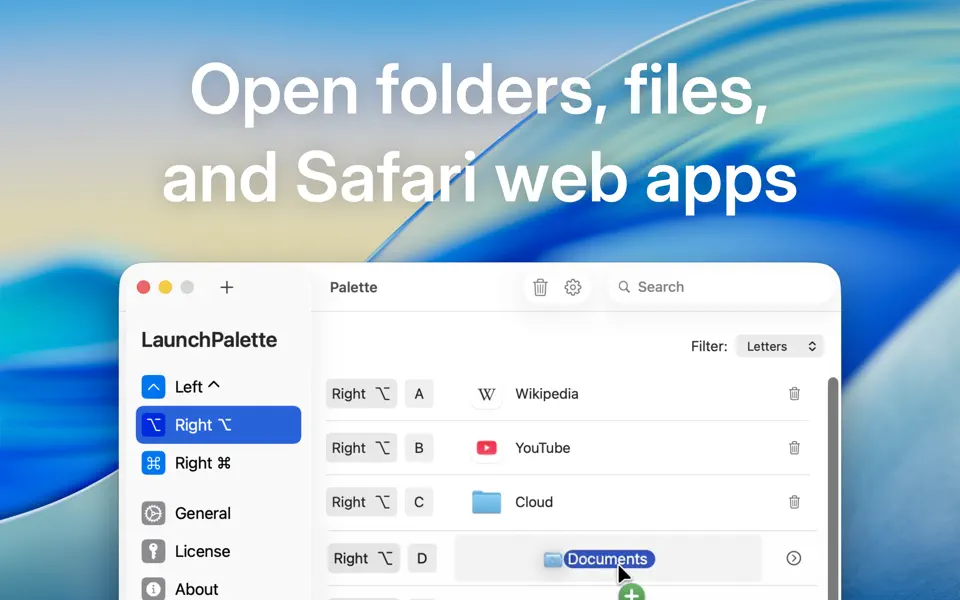The width and height of the screenshot is (960, 600).
Task: Open the settings gear in the toolbar
Action: (572, 287)
